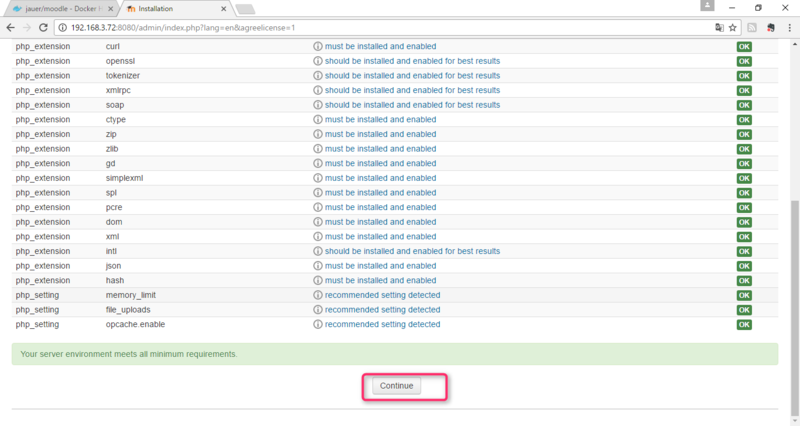Click the RSS extension icon in toolbar

pyautogui.click(x=752, y=28)
